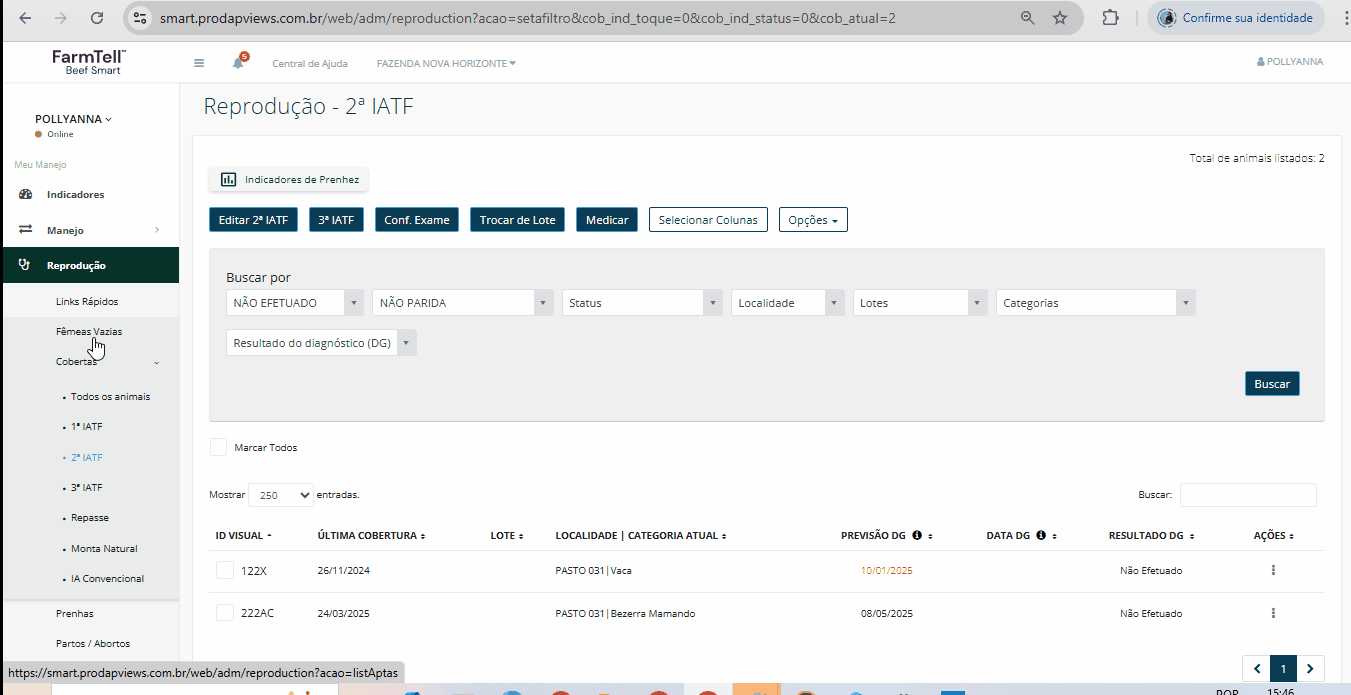Open the Categorias filter dropdown
1351x695 pixels.
(1095, 303)
